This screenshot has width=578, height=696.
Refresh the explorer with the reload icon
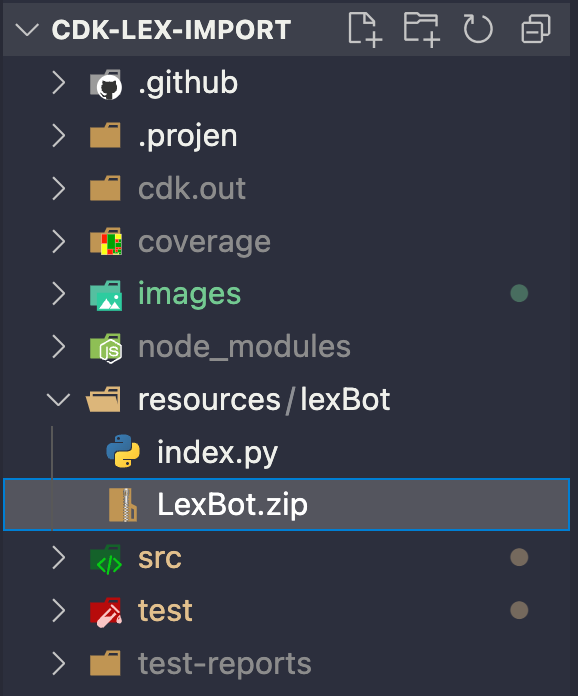(478, 29)
